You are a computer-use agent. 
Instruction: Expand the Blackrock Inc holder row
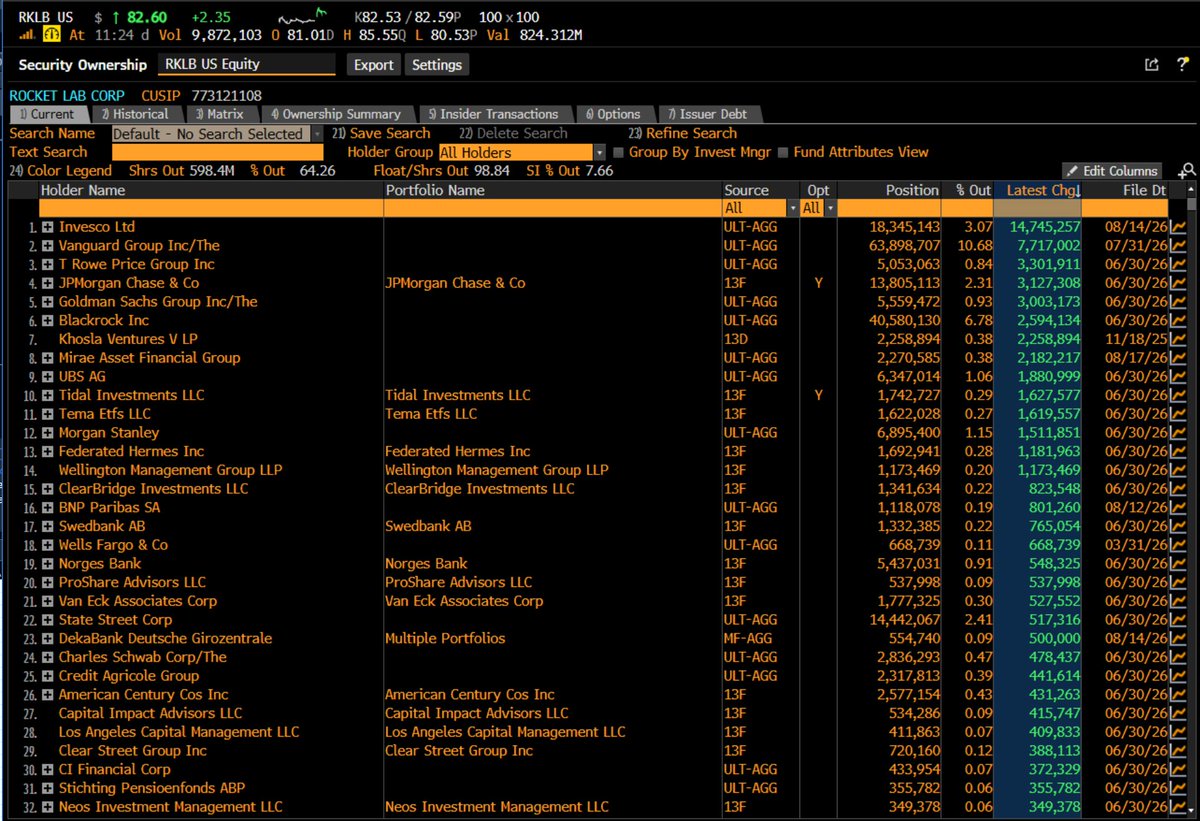click(x=47, y=321)
